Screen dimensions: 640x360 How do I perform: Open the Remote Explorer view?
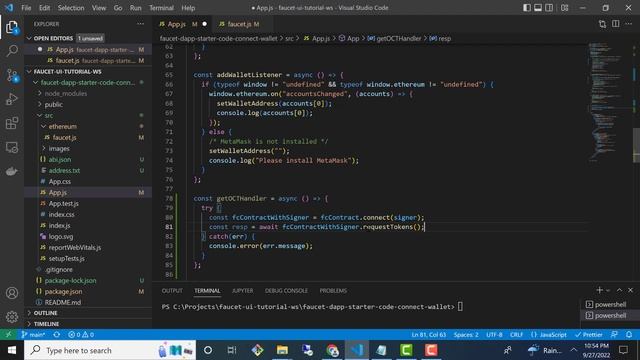click(x=12, y=147)
